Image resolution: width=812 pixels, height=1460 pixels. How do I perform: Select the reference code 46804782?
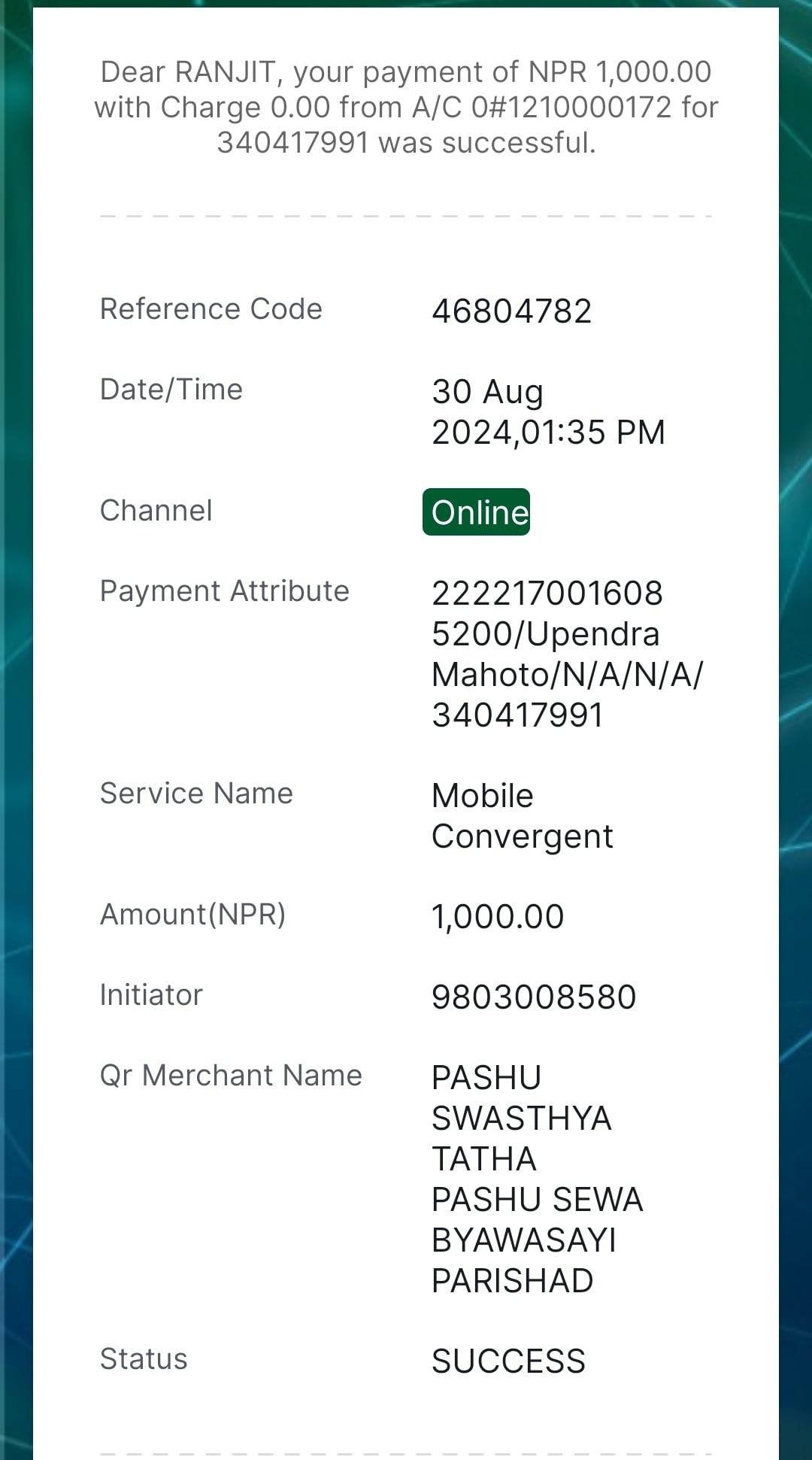(x=511, y=311)
